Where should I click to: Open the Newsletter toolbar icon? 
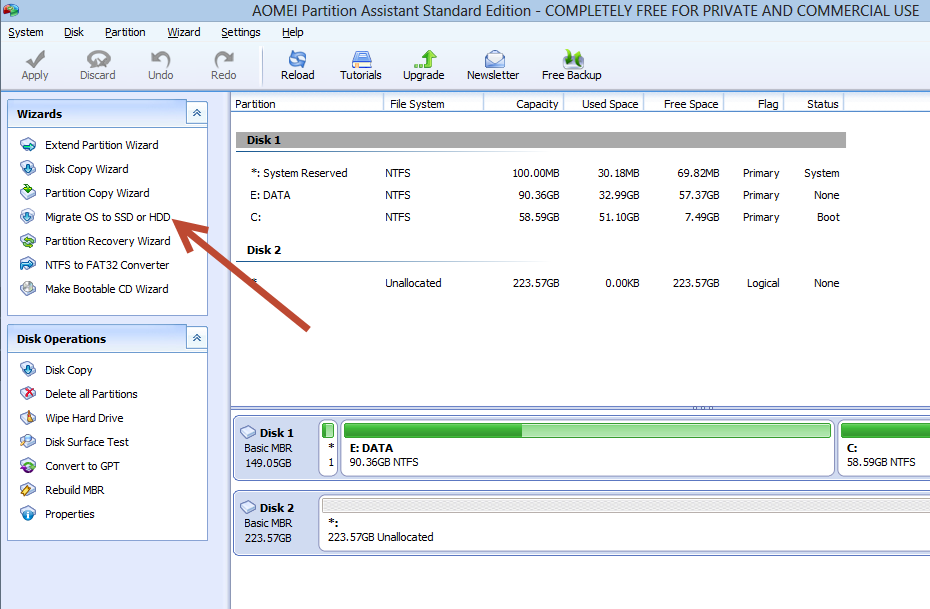493,60
